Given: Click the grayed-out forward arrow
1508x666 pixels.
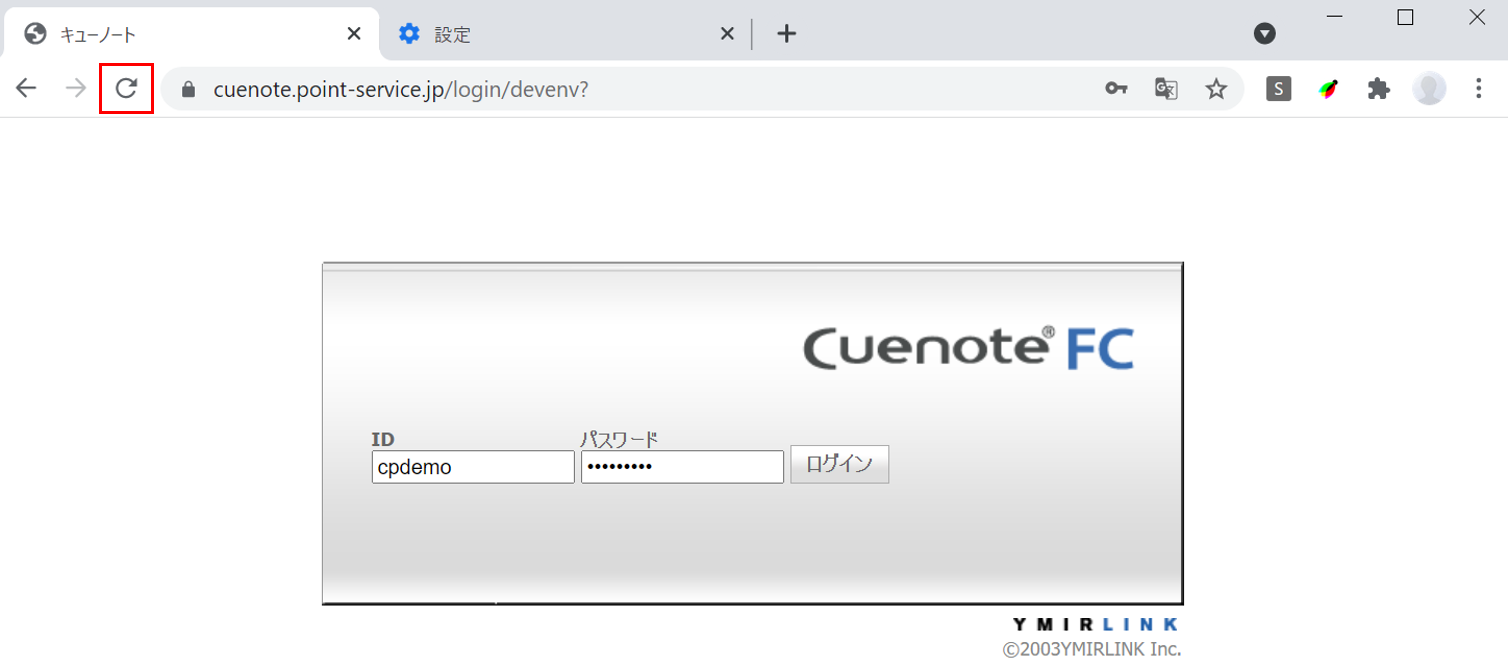Looking at the screenshot, I should 75,88.
